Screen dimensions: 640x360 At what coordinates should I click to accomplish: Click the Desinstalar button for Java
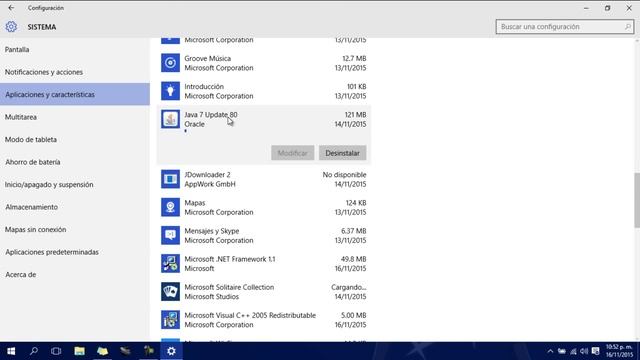tap(342, 153)
